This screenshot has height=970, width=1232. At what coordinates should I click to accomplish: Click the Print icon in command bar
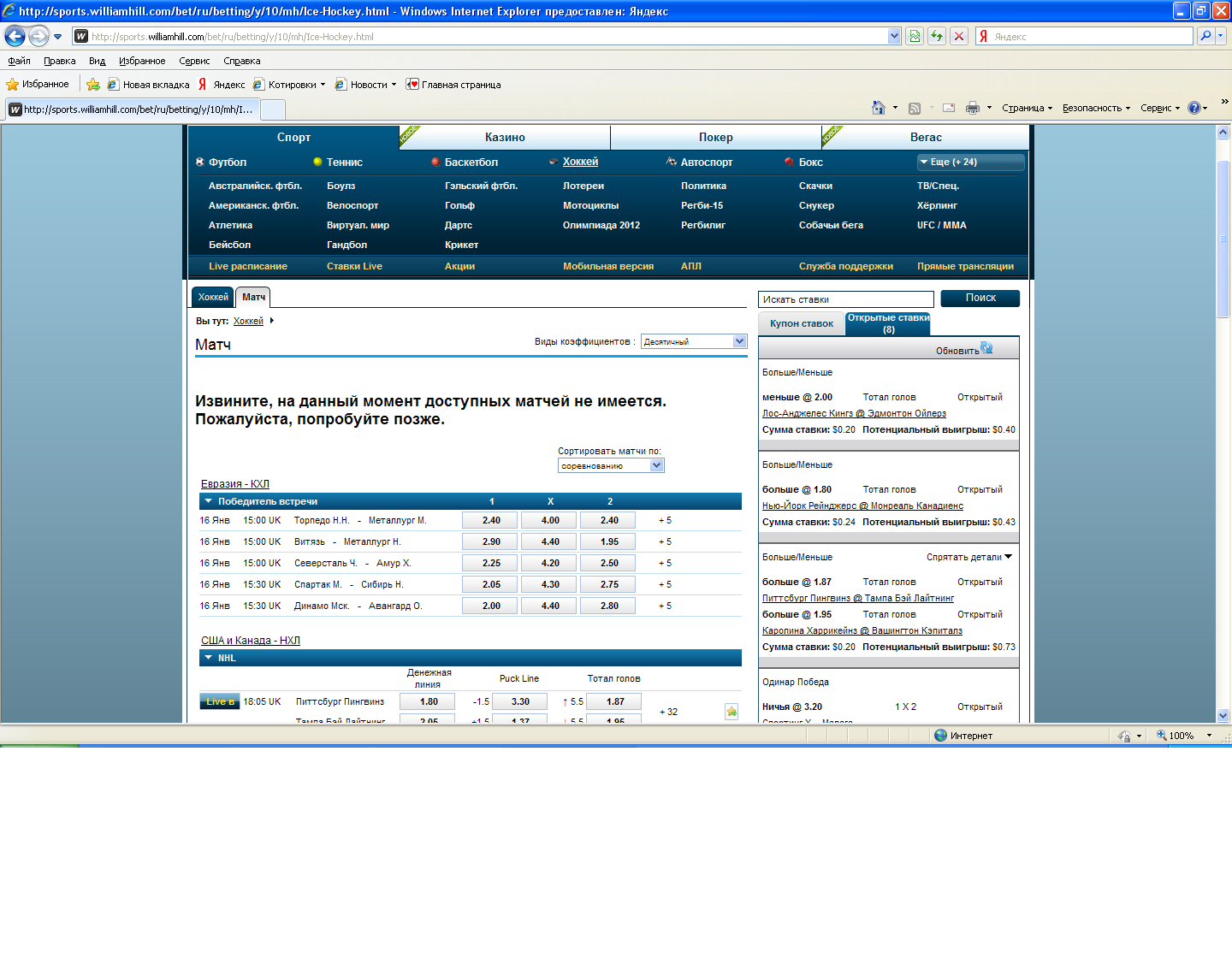pos(973,108)
